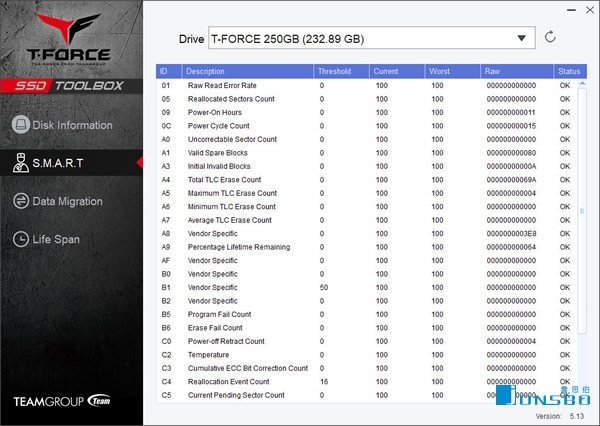Image resolution: width=600 pixels, height=426 pixels.
Task: Close the SSD Toolbox window
Action: click(x=590, y=10)
